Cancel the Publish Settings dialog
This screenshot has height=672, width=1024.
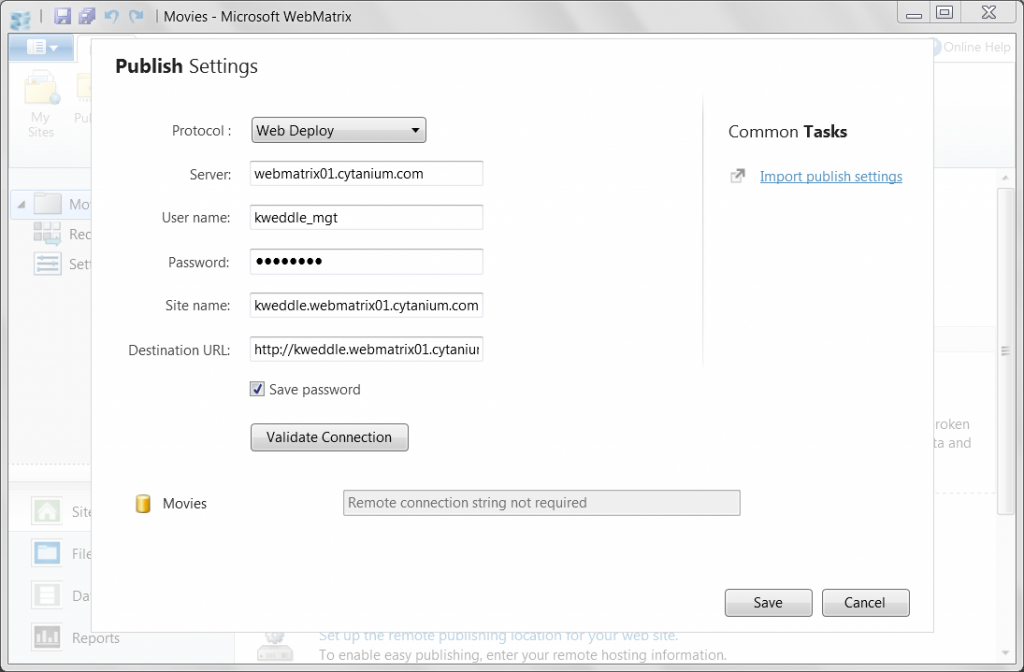point(865,603)
